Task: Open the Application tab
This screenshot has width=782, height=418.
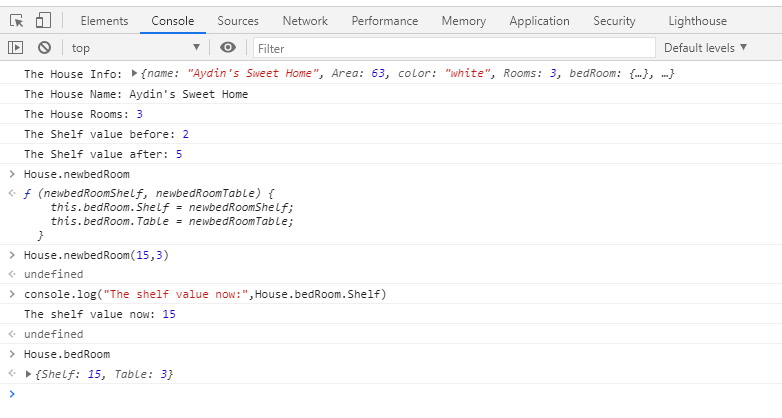Action: tap(539, 20)
